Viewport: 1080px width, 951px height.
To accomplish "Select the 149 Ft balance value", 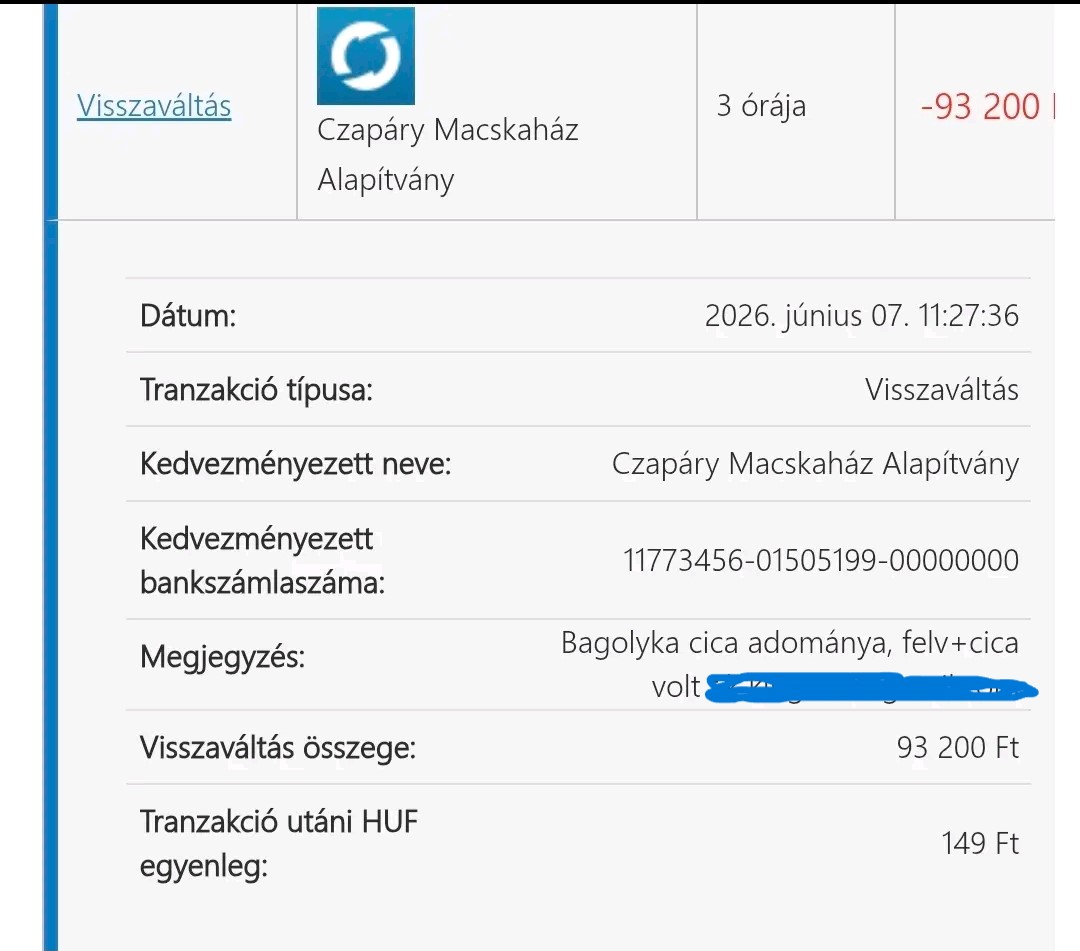I will 980,844.
